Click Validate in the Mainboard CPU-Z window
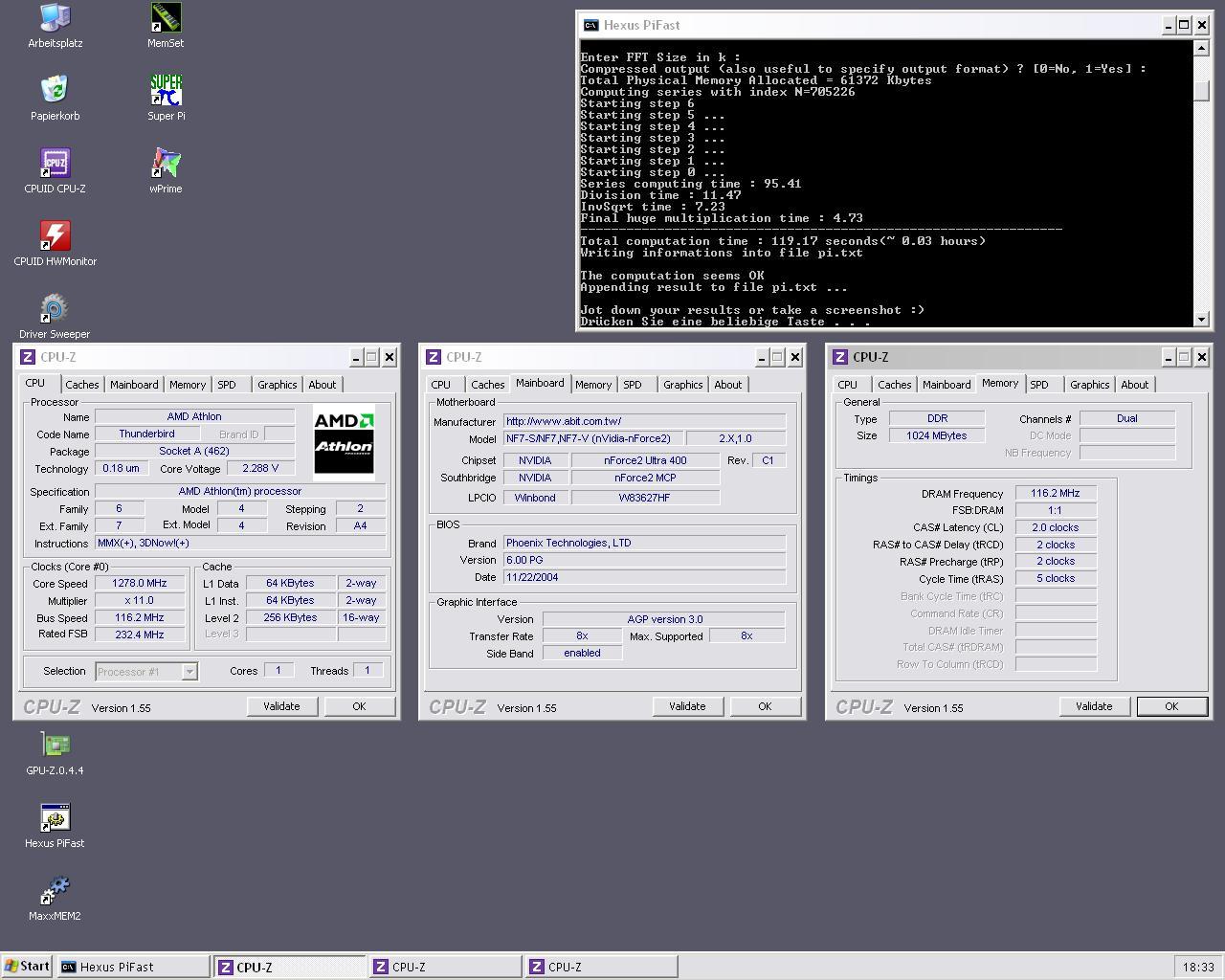1225x980 pixels. click(687, 706)
